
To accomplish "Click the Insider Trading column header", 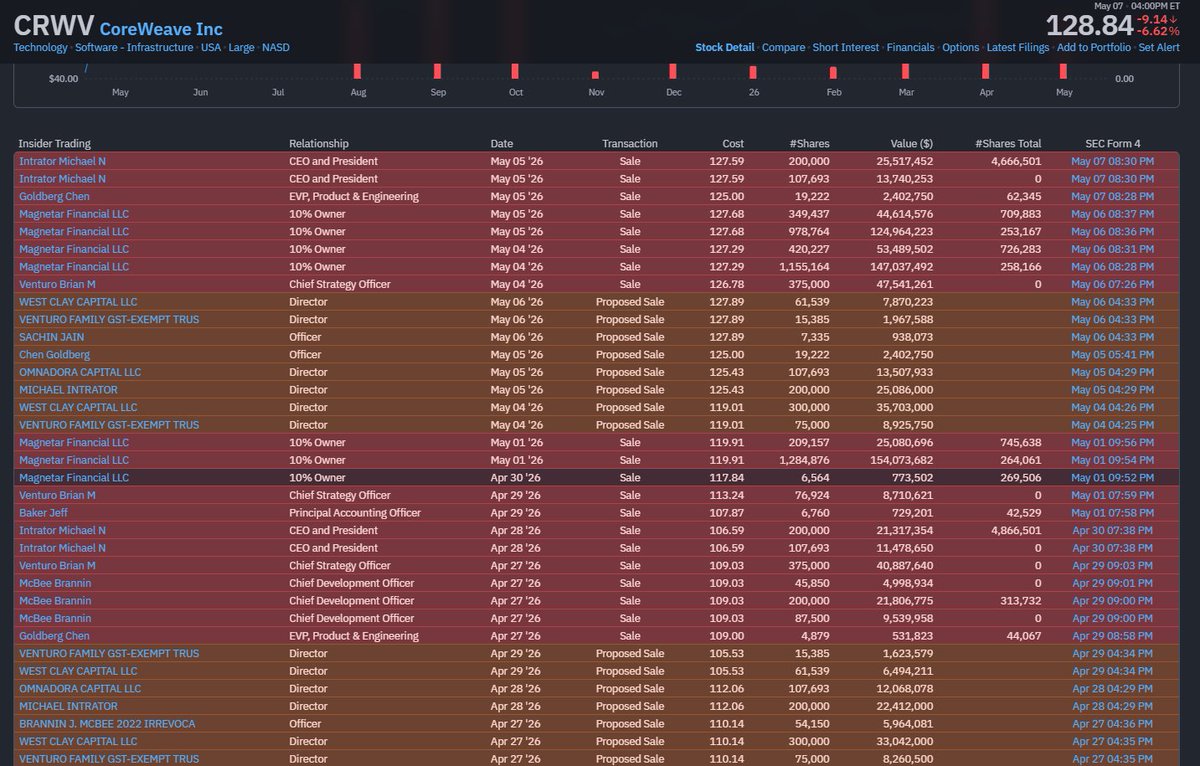I will pos(54,144).
